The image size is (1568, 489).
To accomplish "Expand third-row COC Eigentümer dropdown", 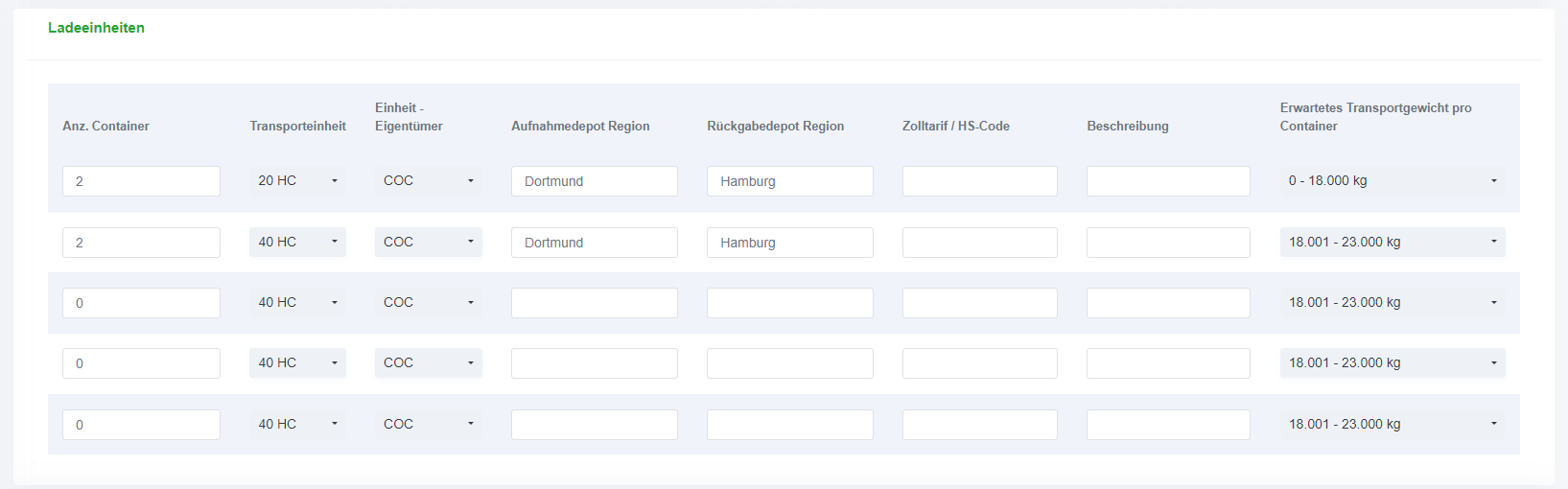I will [x=428, y=302].
